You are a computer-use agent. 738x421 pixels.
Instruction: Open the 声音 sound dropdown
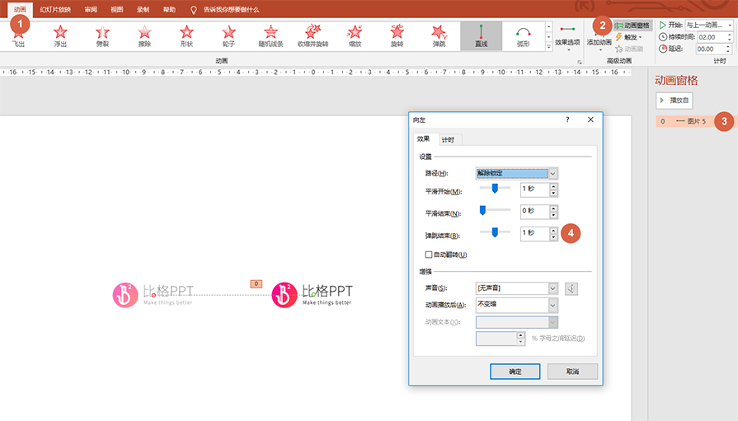click(x=552, y=288)
